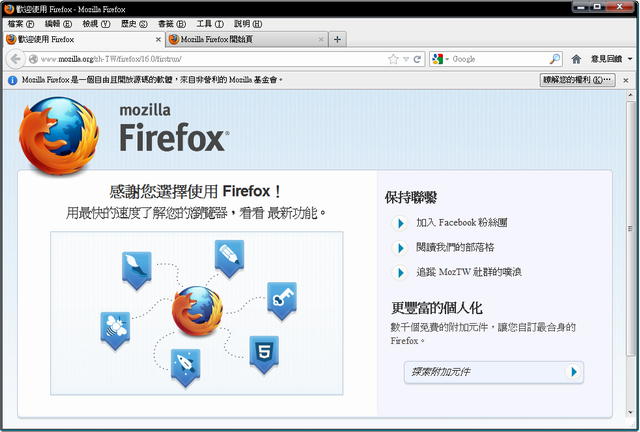
Task: Click the back arrow navigation button
Action: (17, 59)
